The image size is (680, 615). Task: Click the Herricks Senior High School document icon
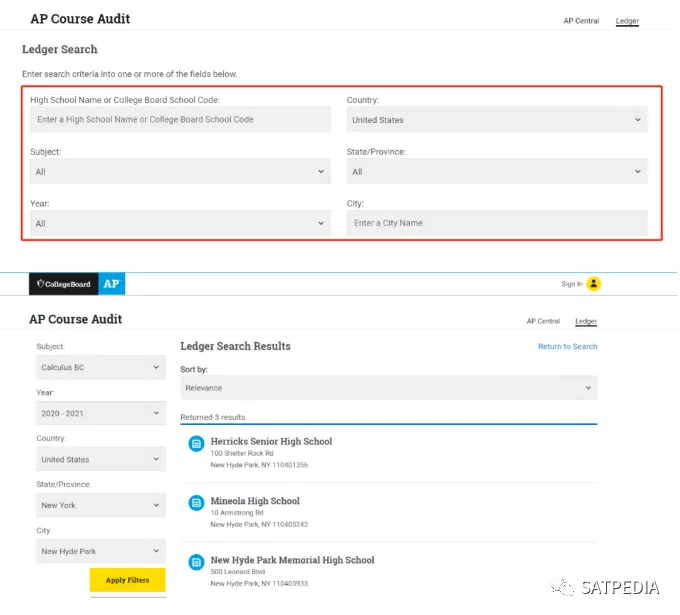coord(196,442)
